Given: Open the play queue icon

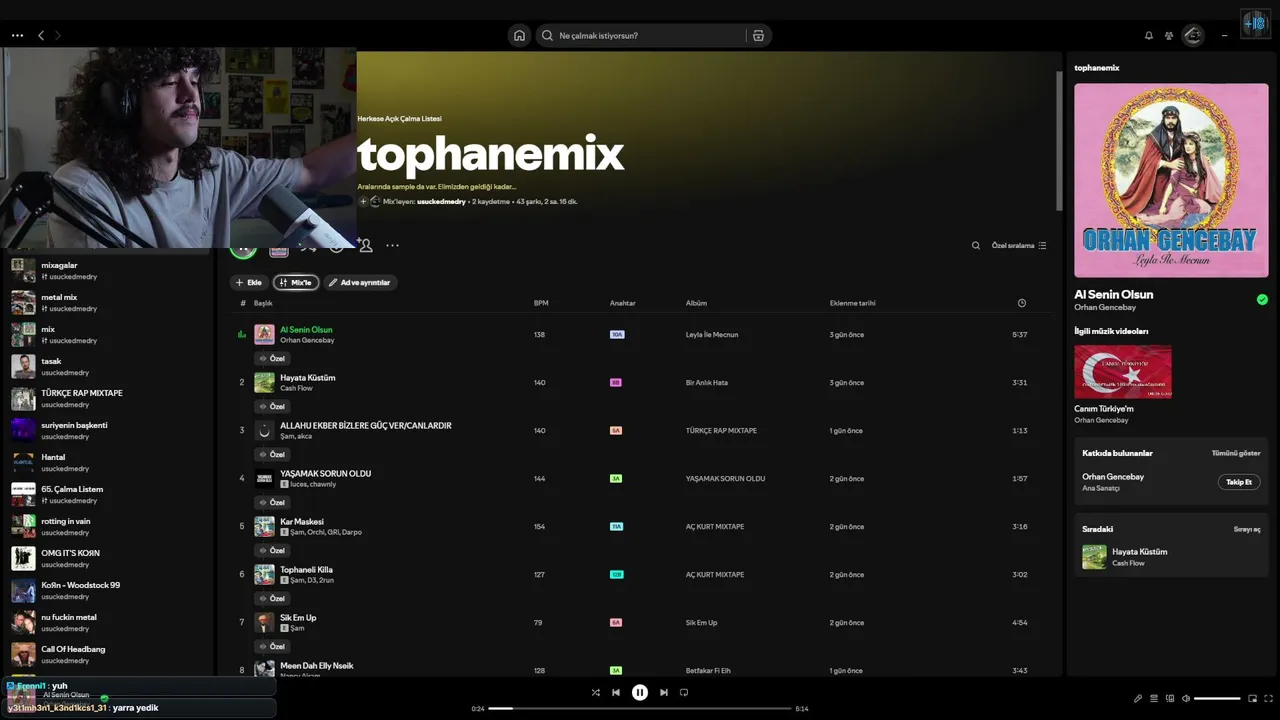Looking at the screenshot, I should (1154, 698).
